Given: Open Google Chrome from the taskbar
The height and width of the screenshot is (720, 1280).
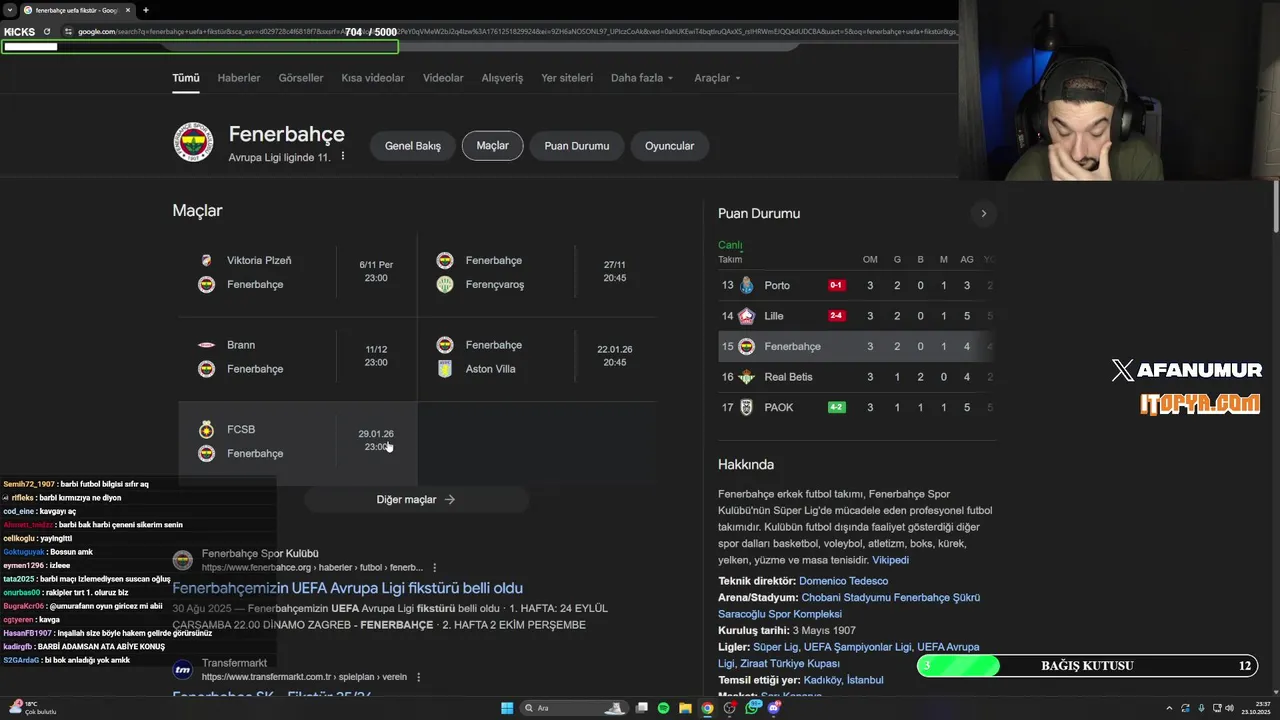Looking at the screenshot, I should (x=708, y=708).
